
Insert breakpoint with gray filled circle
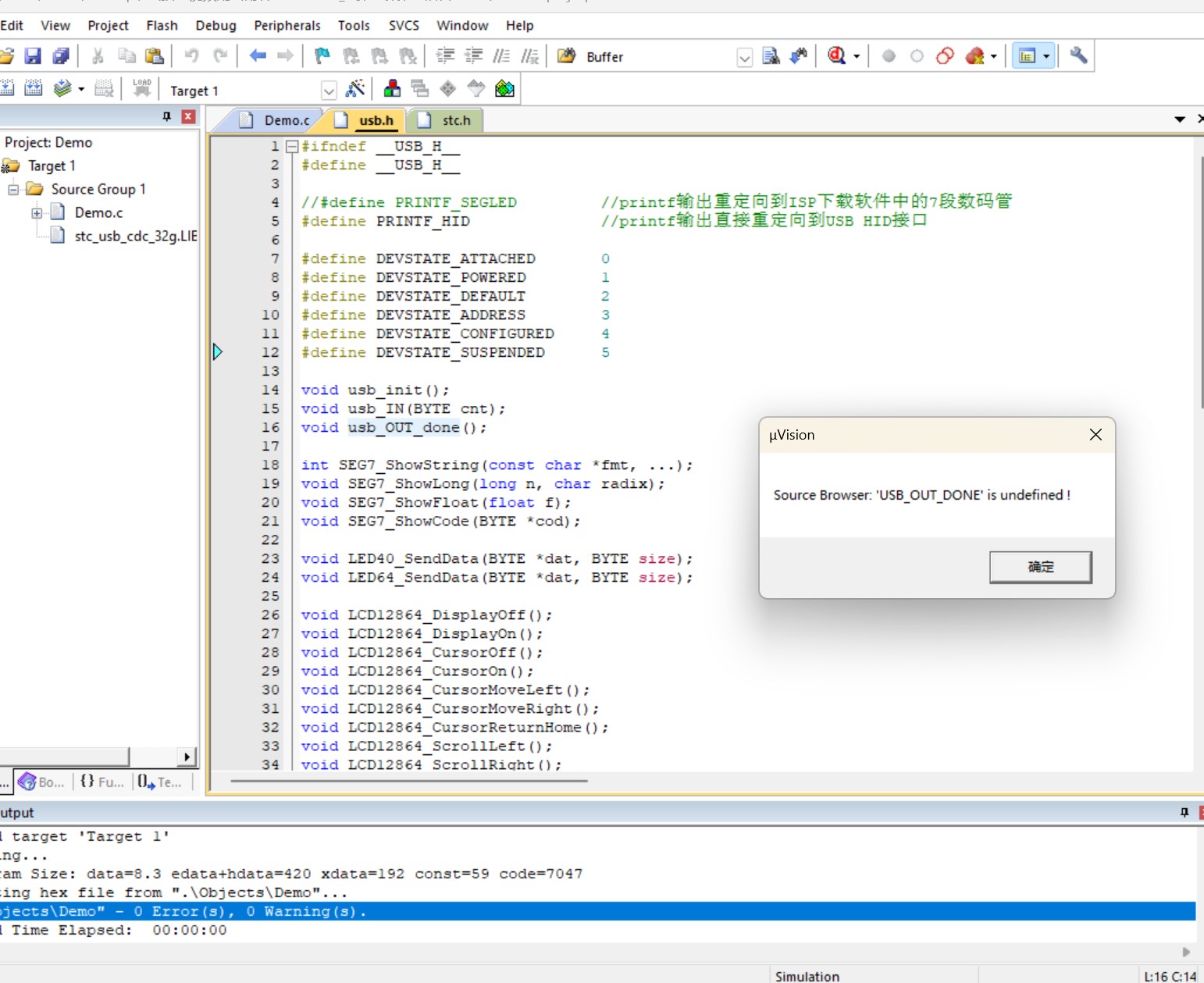pyautogui.click(x=889, y=56)
